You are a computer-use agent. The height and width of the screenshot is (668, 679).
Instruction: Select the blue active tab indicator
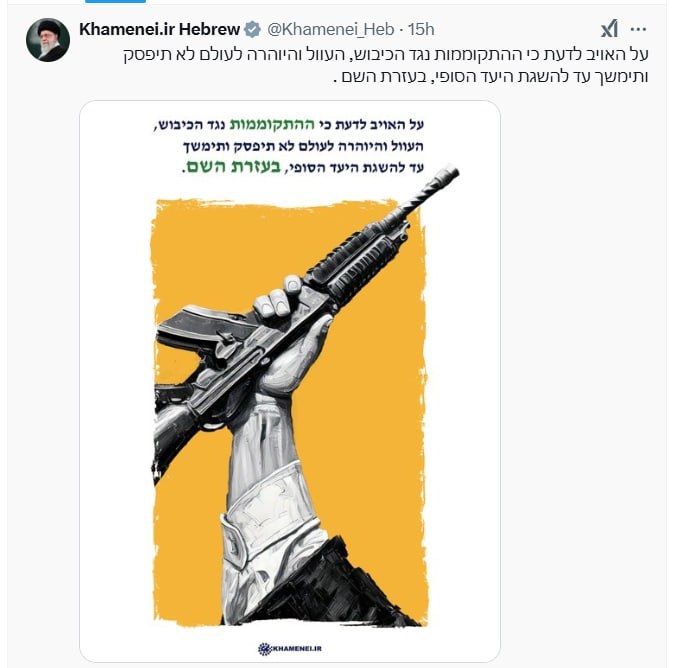100,2
